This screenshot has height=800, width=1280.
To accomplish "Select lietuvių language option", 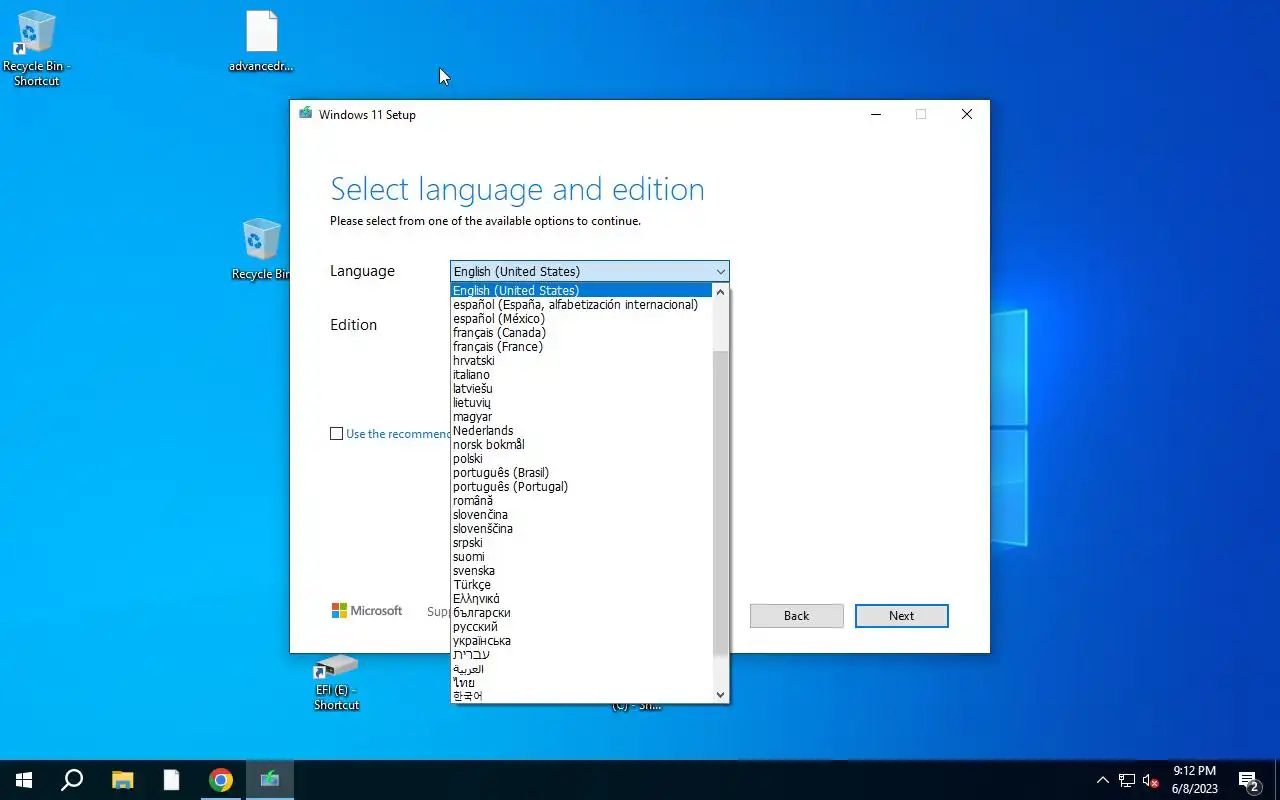I will [x=581, y=402].
